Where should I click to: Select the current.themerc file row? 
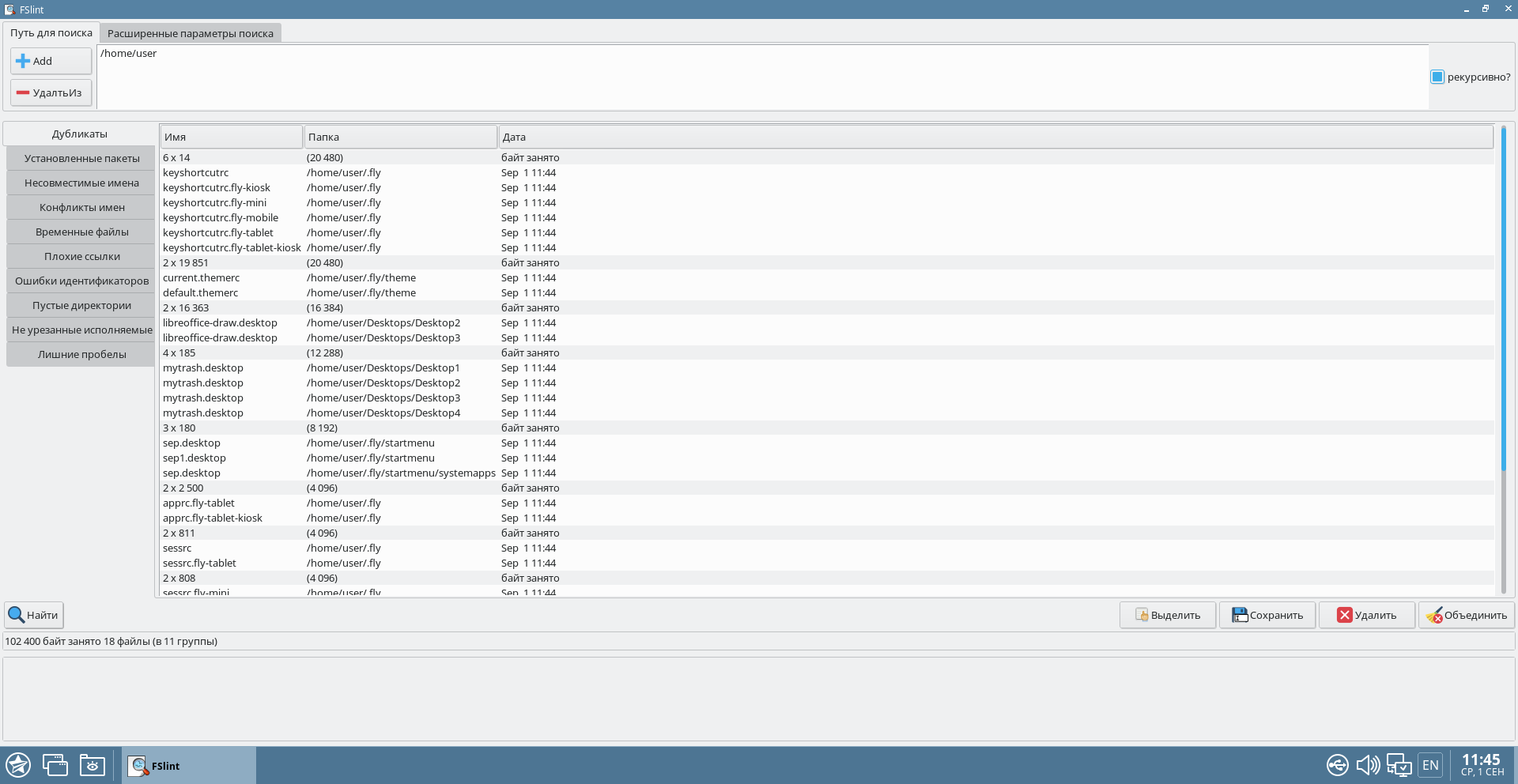(x=202, y=278)
